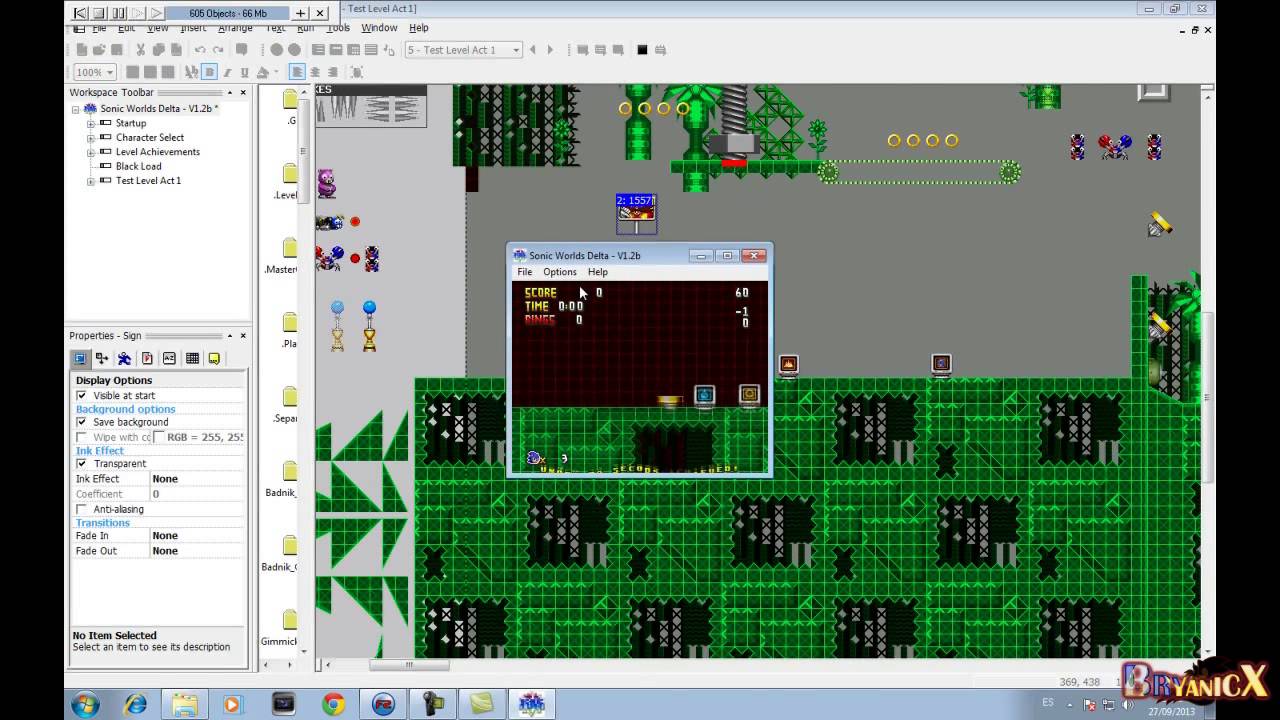1280x720 pixels.
Task: Click the Pause button in the debugger bar
Action: (x=119, y=13)
